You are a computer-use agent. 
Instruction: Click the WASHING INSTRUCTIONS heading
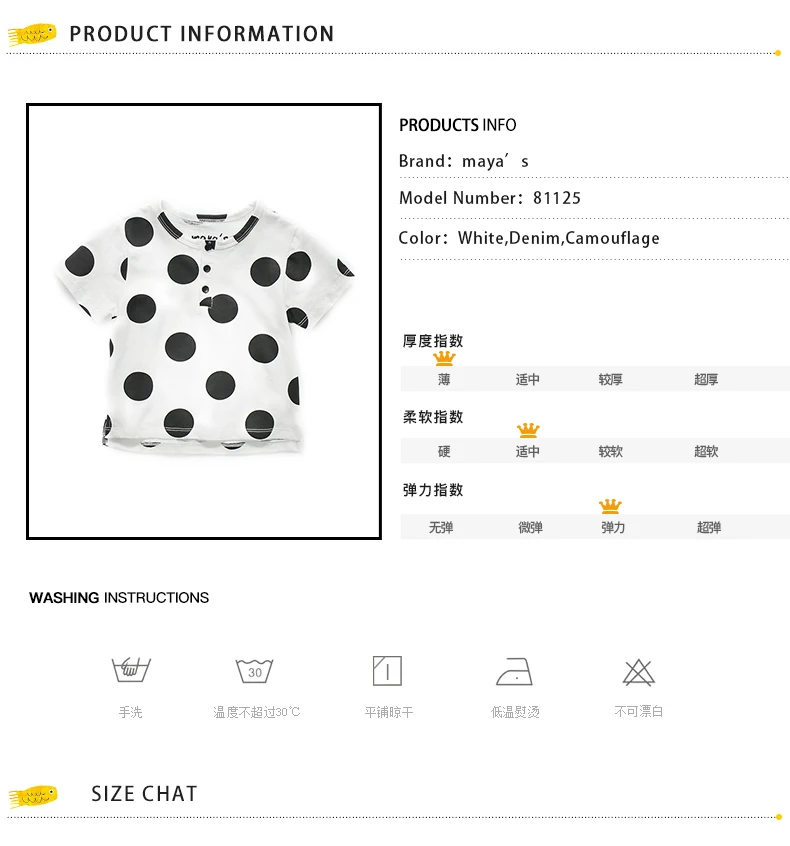119,598
